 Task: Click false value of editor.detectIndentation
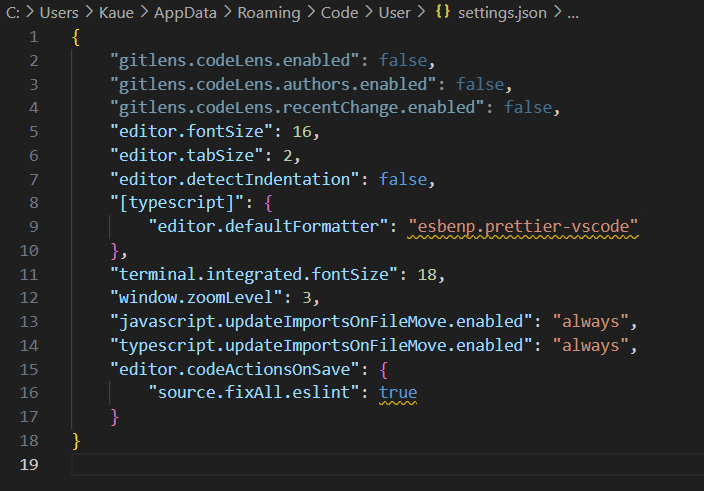(406, 180)
